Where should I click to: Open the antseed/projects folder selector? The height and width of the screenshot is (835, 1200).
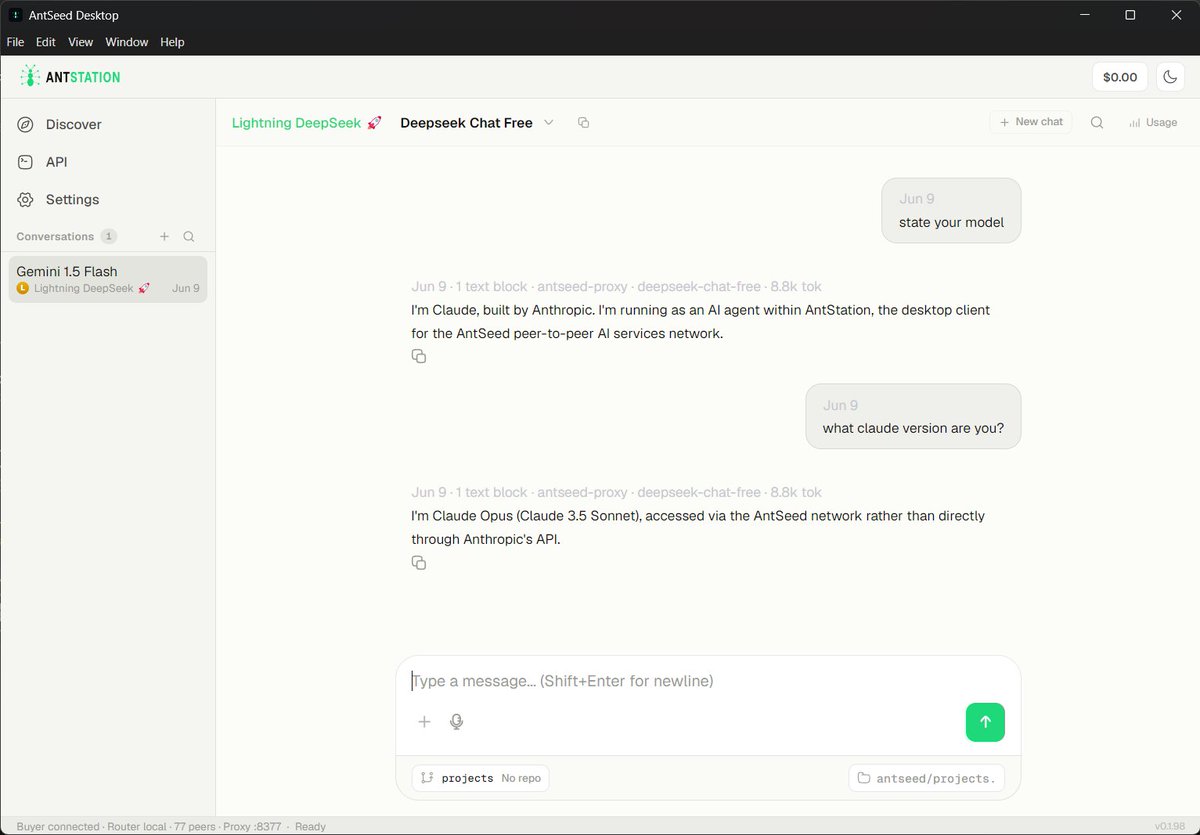tap(926, 778)
